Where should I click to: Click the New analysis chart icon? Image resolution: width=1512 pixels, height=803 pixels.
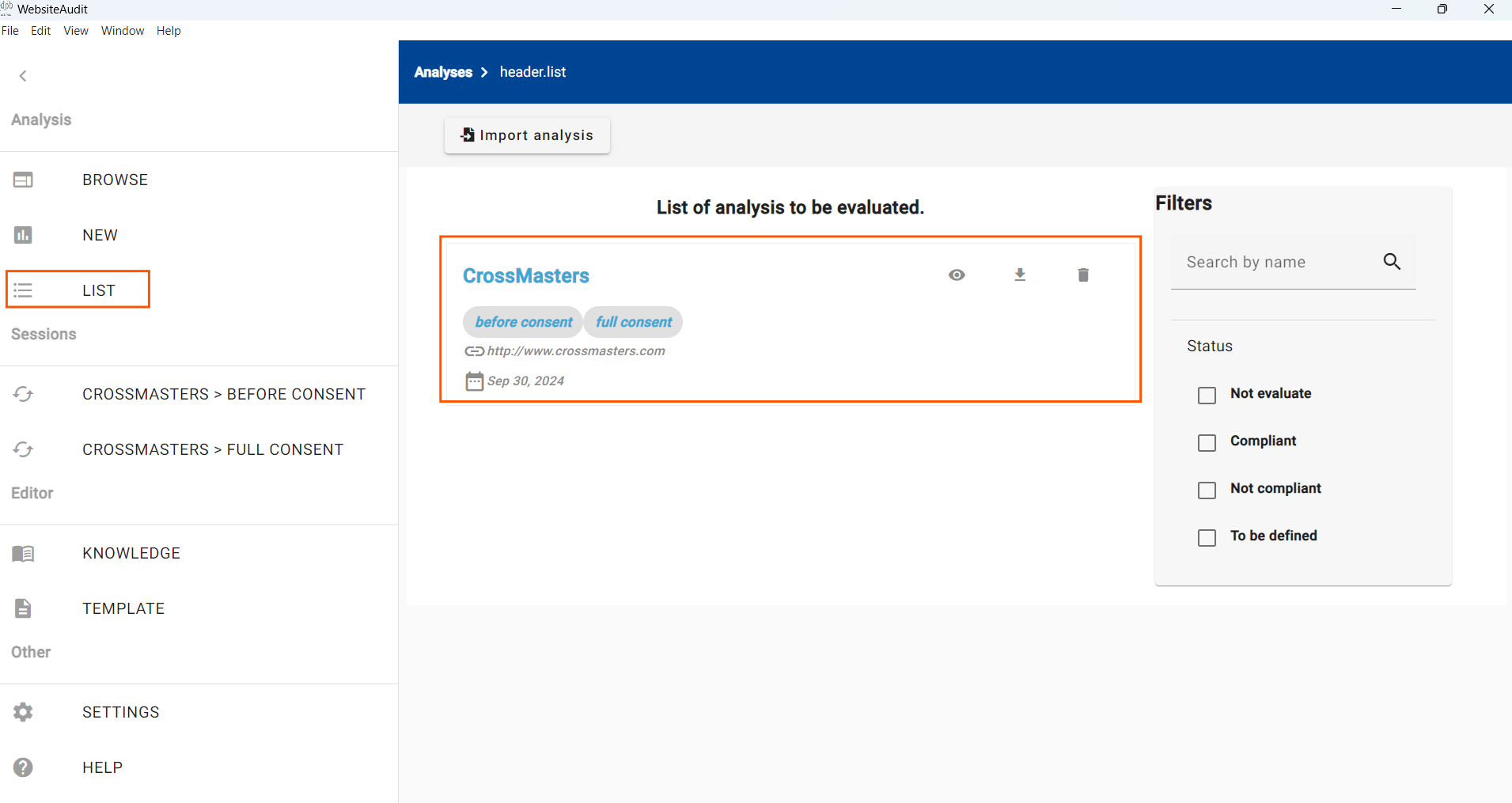click(x=23, y=235)
